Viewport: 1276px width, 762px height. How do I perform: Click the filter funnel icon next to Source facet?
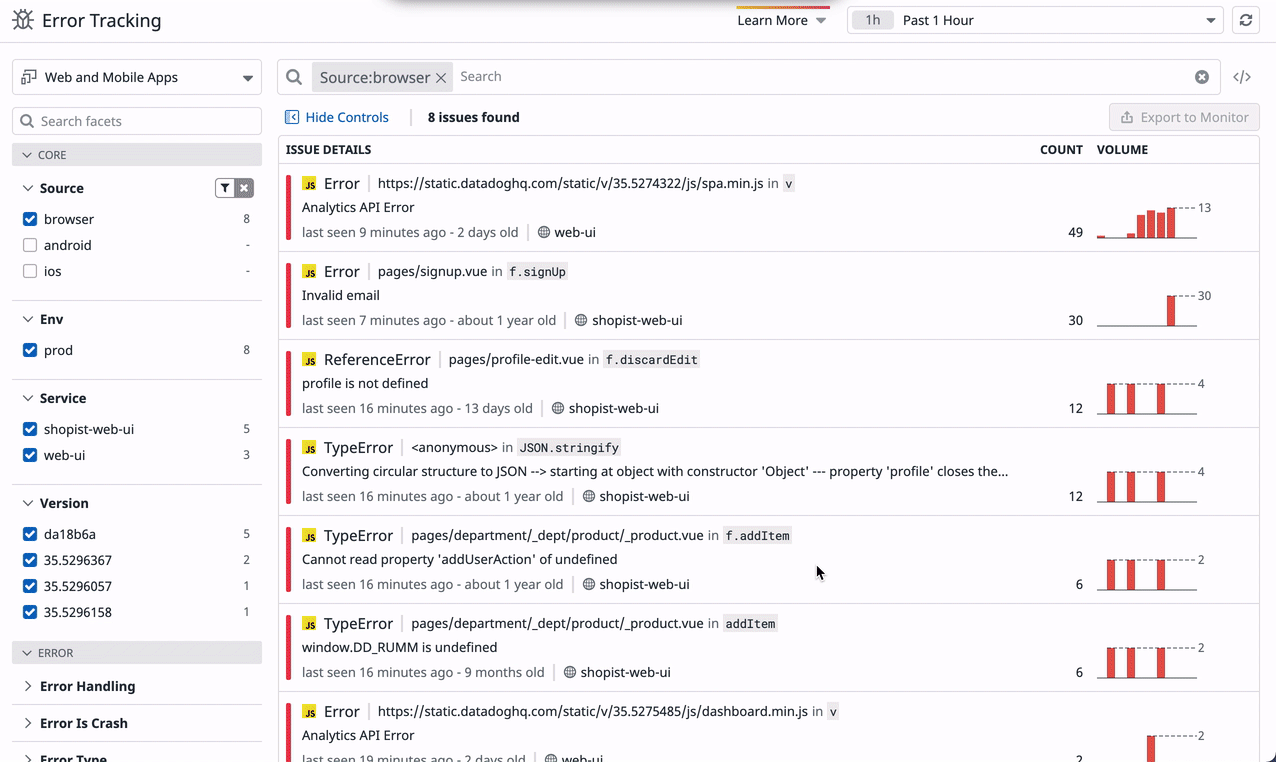click(224, 187)
